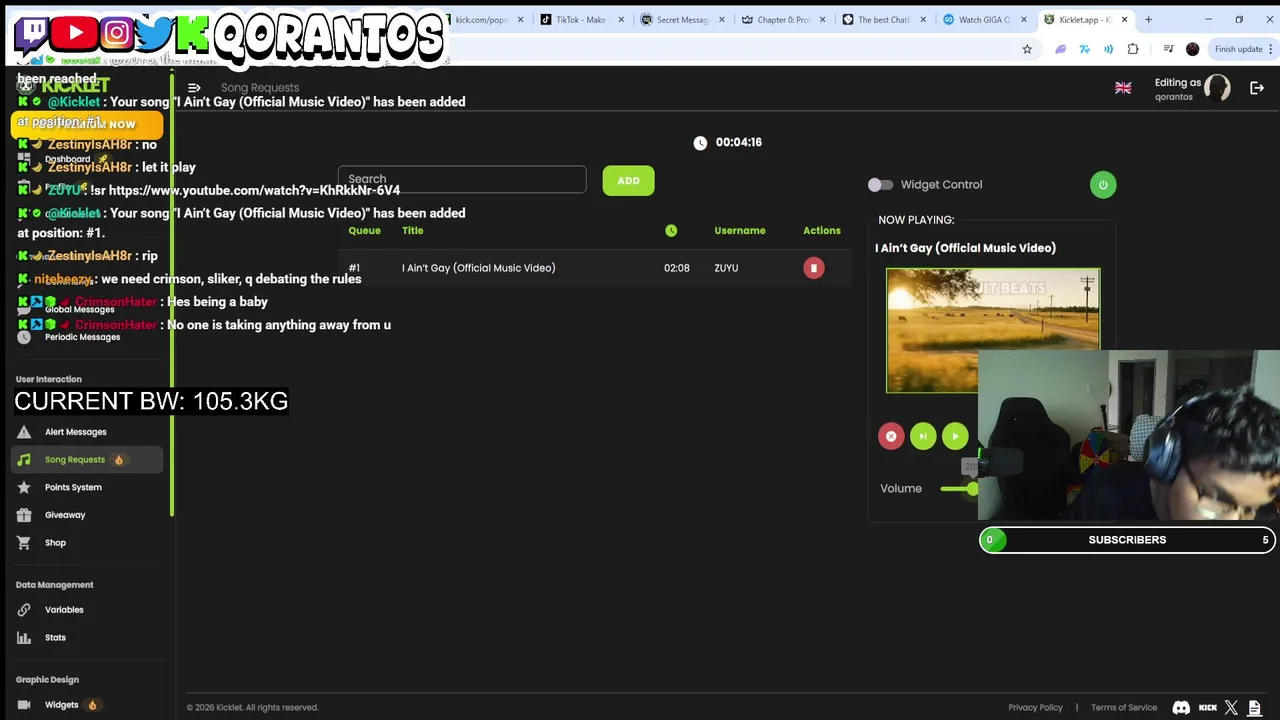
Task: Click the SUBSCRIBERS goal bar
Action: point(1126,540)
